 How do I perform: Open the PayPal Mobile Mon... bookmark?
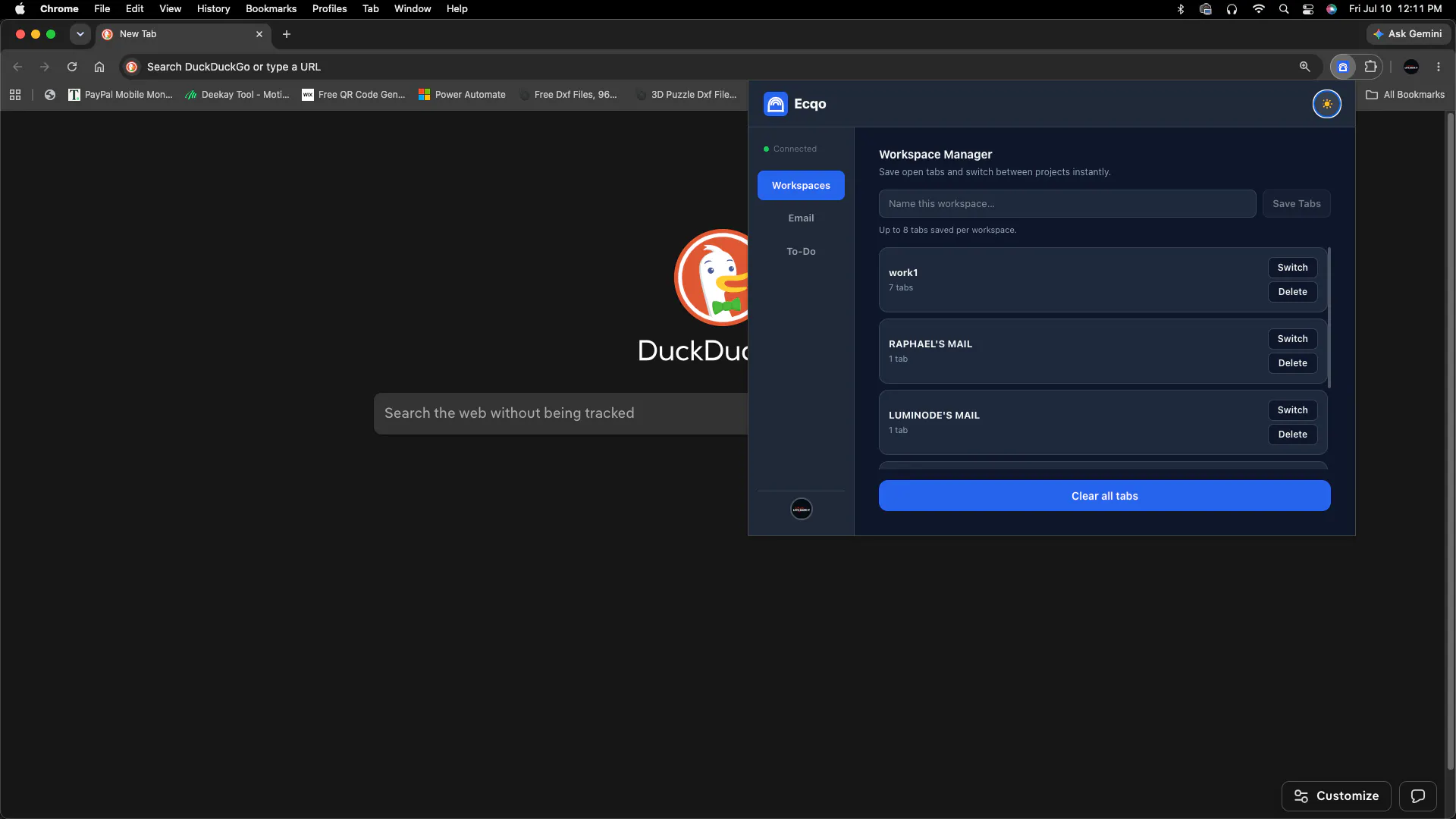tap(121, 95)
